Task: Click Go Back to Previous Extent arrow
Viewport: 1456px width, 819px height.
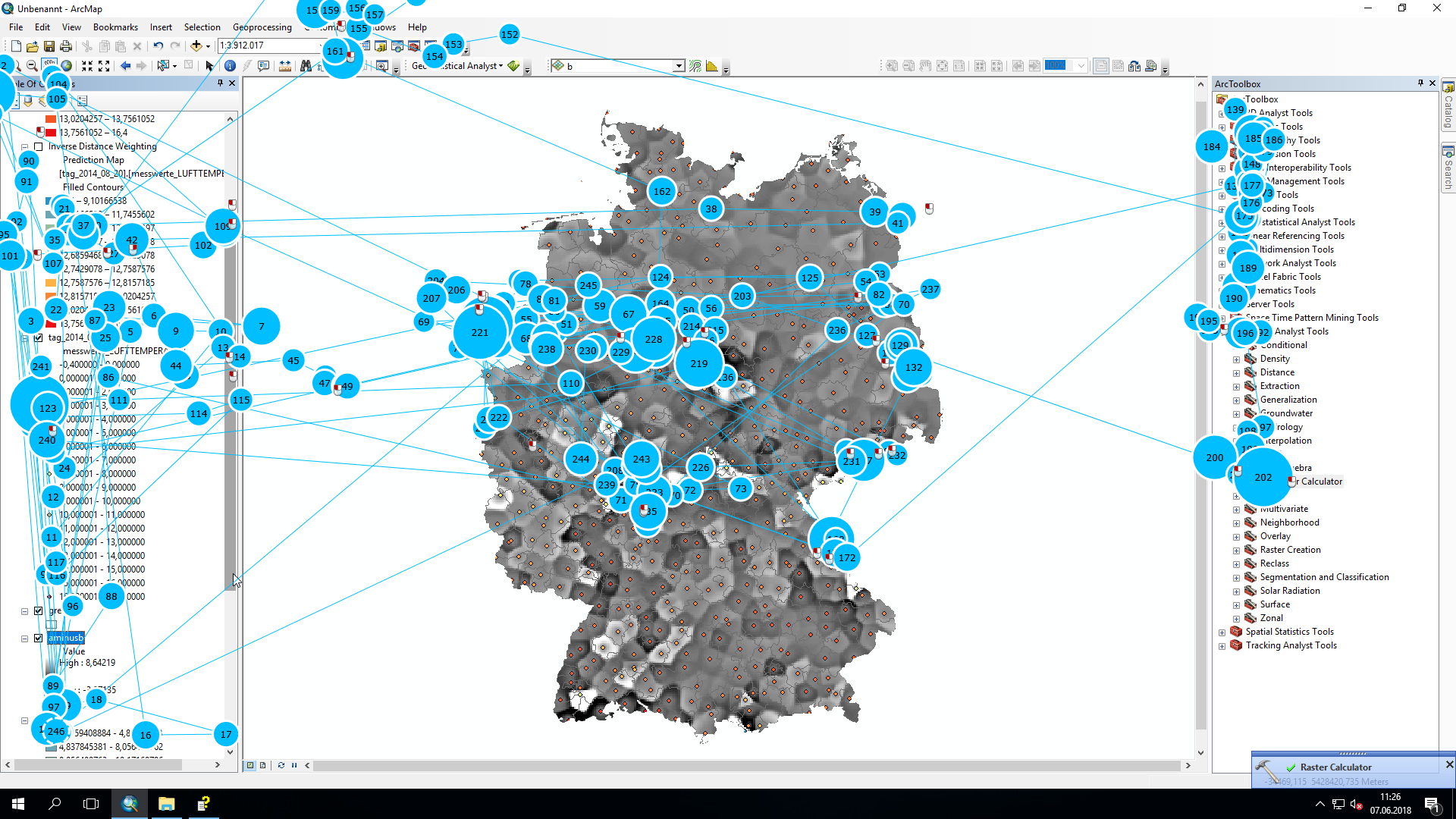Action: coord(125,66)
